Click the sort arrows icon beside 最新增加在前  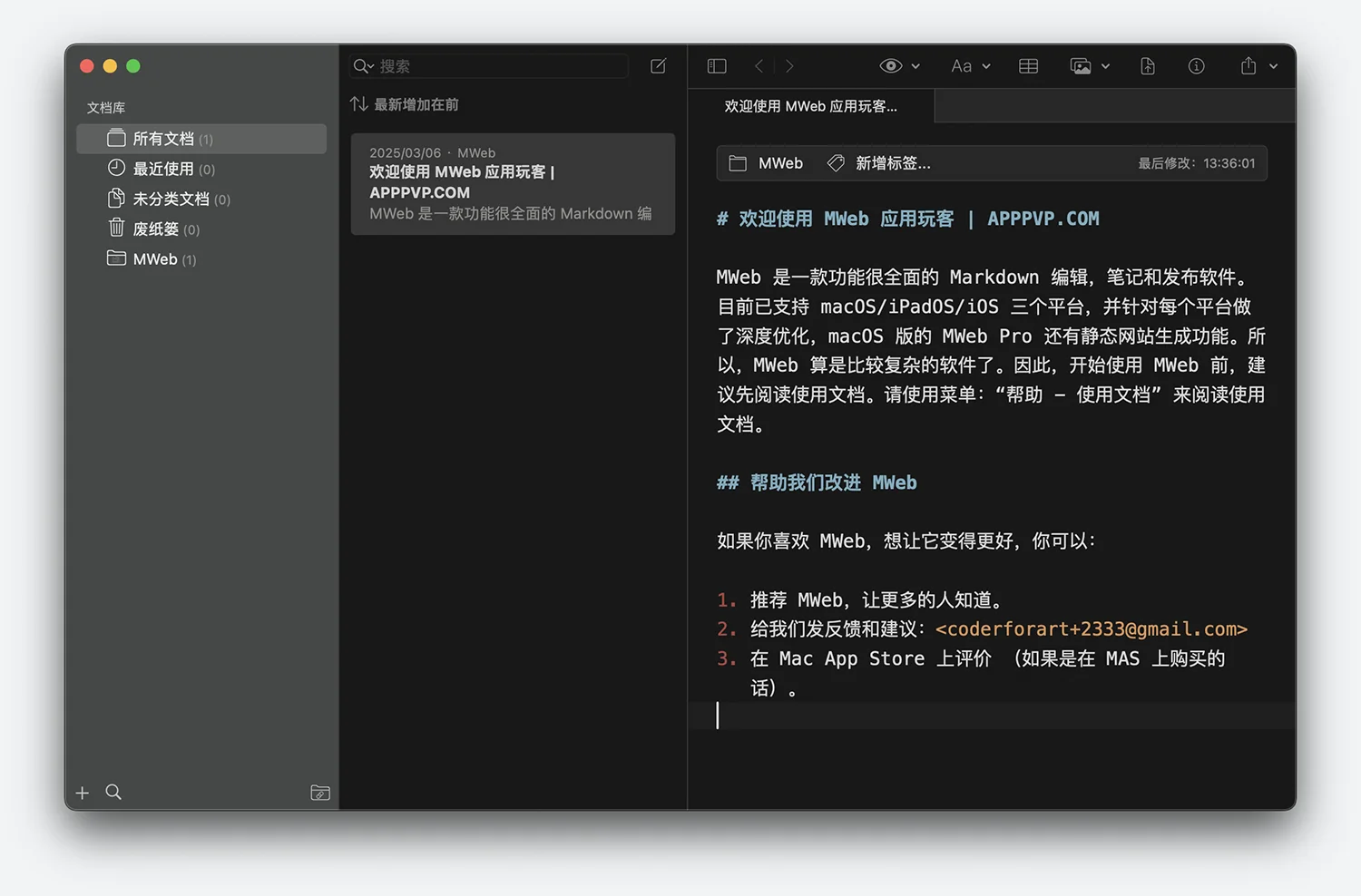click(359, 104)
